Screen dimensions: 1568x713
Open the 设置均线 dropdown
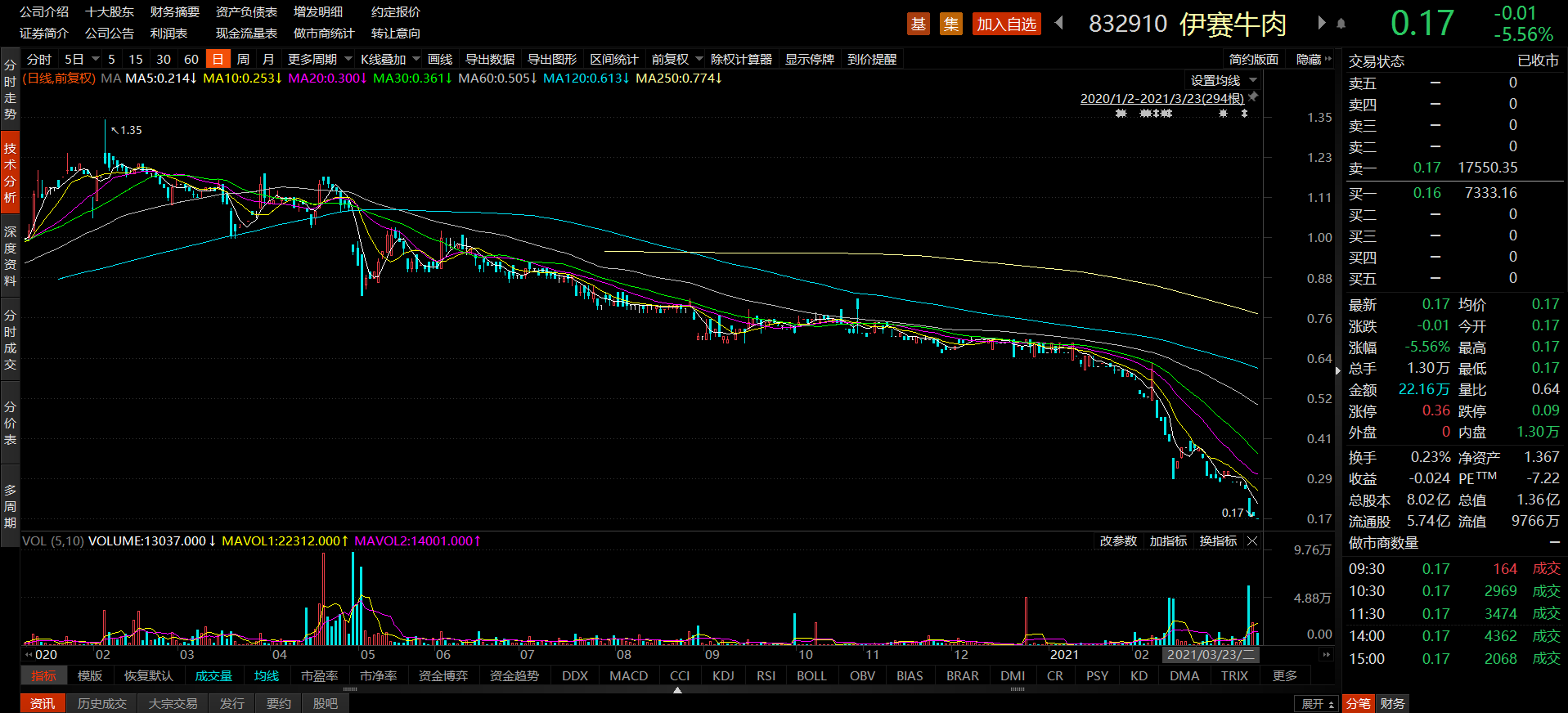1223,80
